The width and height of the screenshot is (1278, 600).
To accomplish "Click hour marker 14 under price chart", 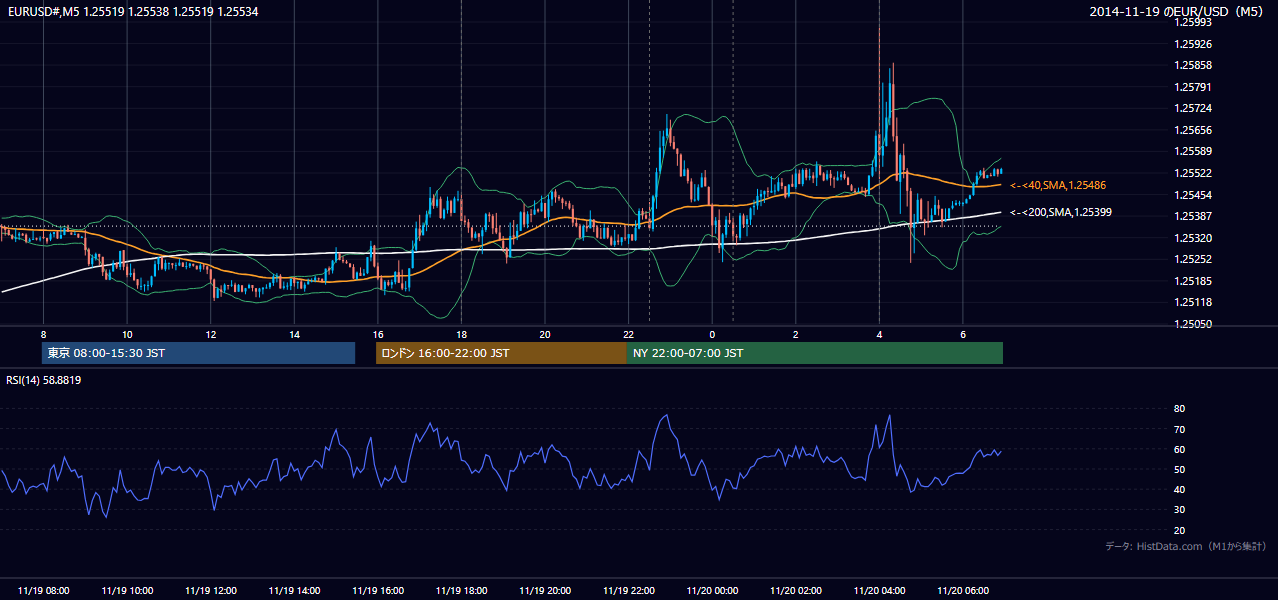I will (x=294, y=334).
